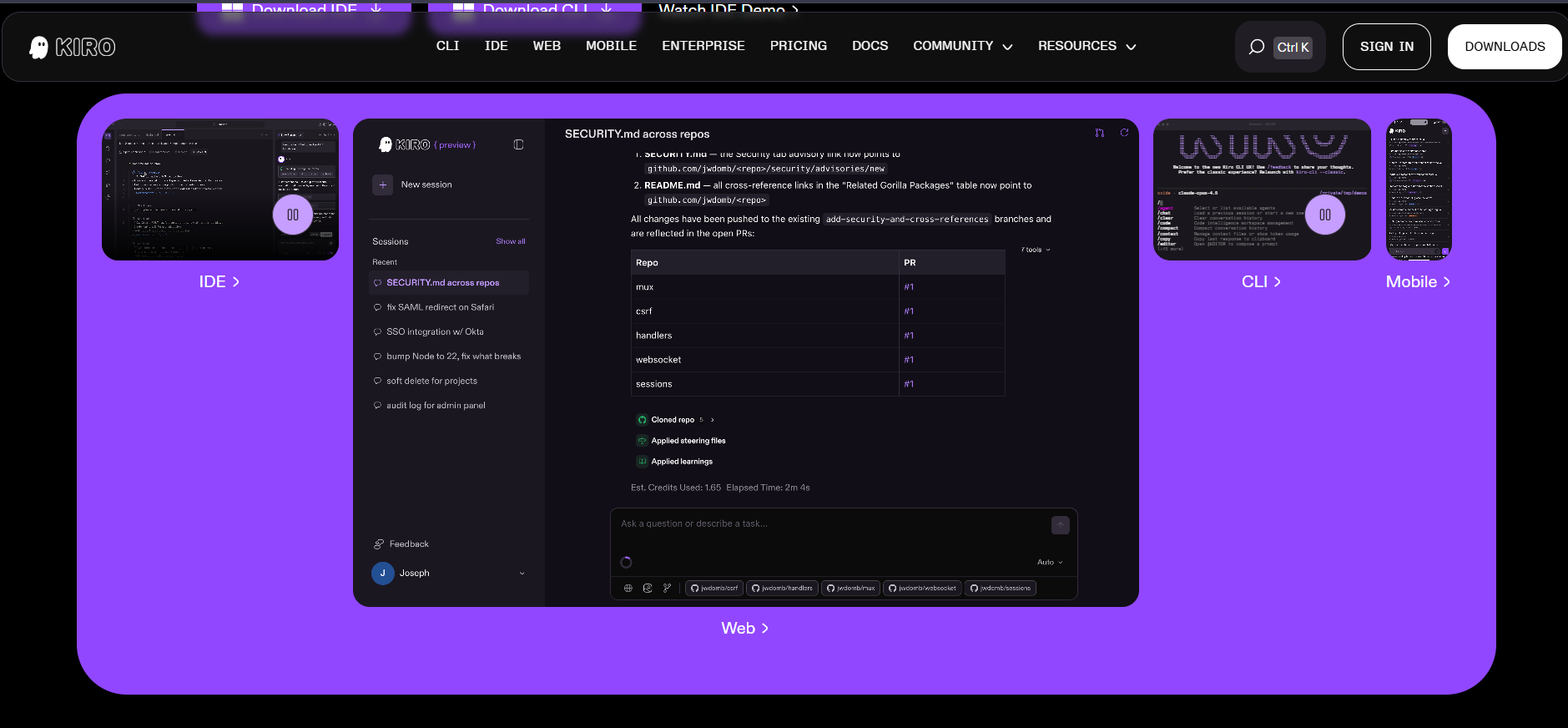The width and height of the screenshot is (1568, 728).
Task: Open the PRICING navigation item
Action: [799, 46]
